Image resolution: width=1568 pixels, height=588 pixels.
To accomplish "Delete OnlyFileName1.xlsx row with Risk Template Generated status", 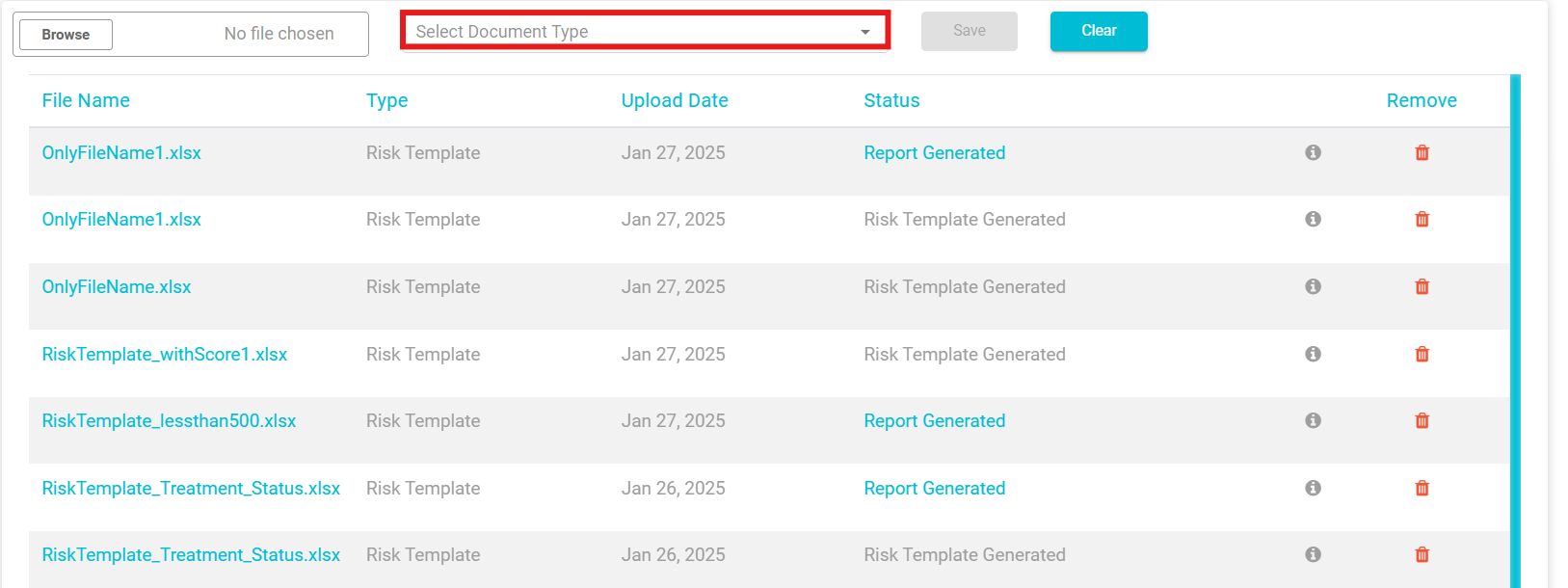I will (1422, 219).
